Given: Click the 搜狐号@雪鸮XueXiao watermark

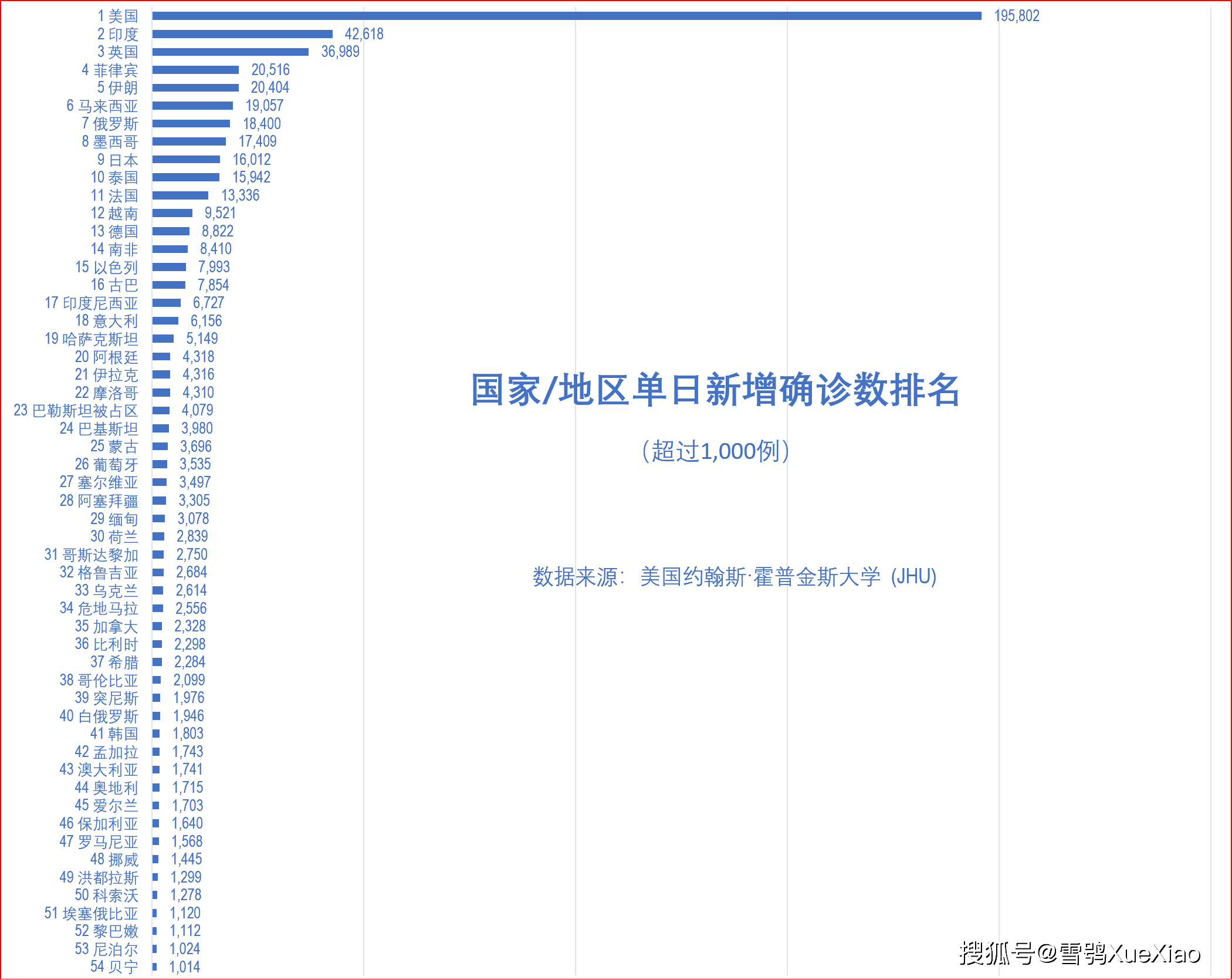Looking at the screenshot, I should [1079, 953].
